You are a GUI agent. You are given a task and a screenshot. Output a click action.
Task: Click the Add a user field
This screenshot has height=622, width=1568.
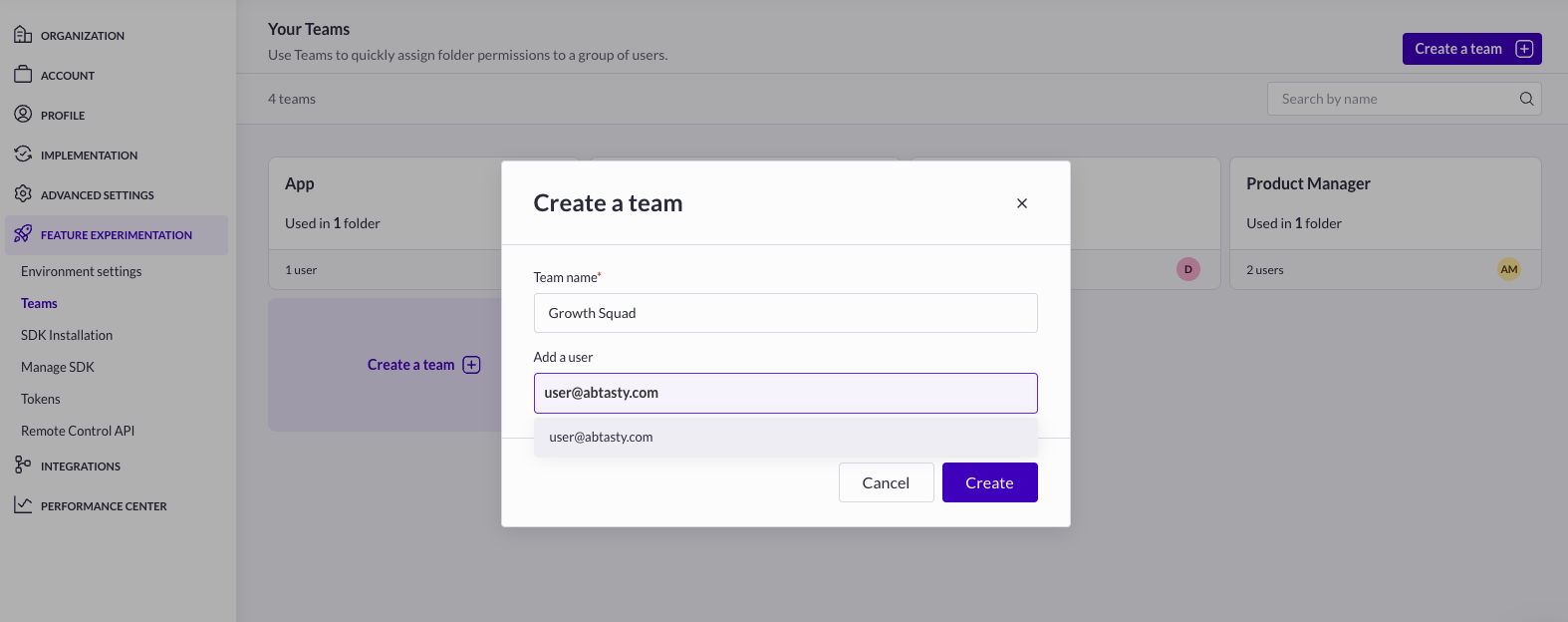[x=785, y=393]
